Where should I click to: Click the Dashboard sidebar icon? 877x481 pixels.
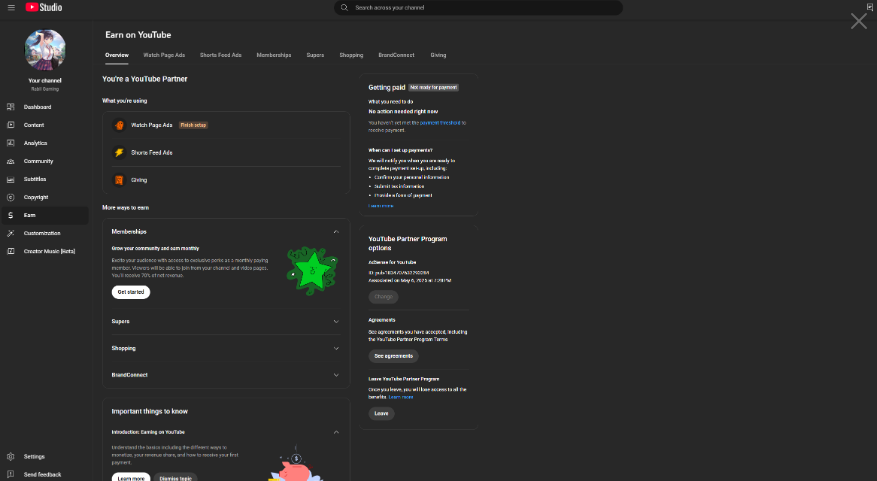(x=11, y=107)
